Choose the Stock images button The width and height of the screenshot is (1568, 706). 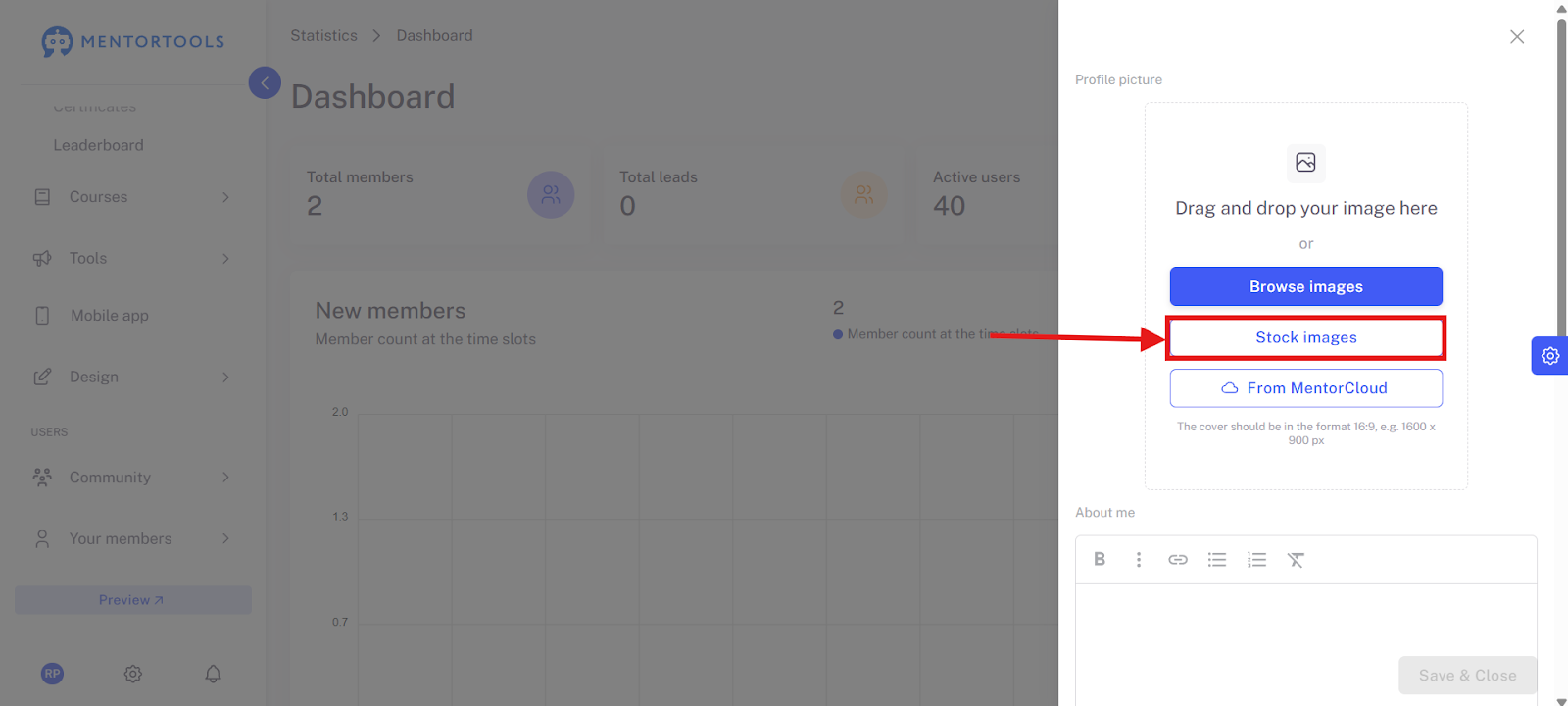(x=1306, y=337)
